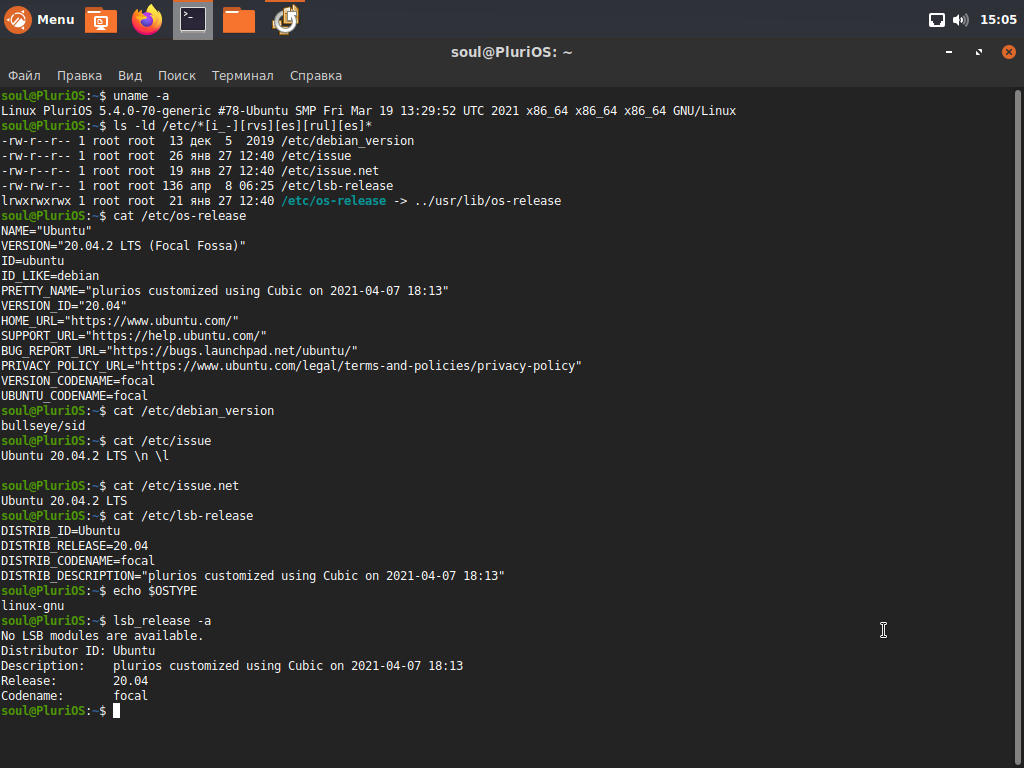Click the VERSION_CODENAME=focal line
1024x768 pixels.
tap(78, 381)
